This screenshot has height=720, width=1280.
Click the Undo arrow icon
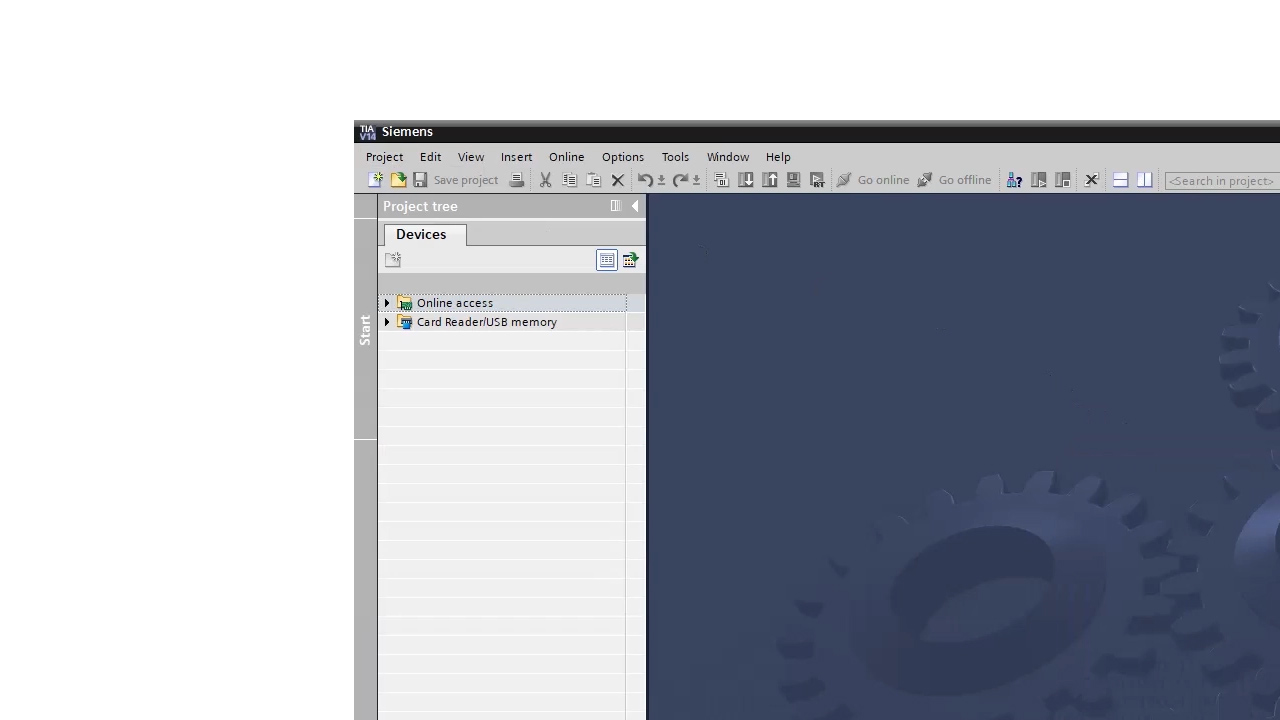(643, 179)
